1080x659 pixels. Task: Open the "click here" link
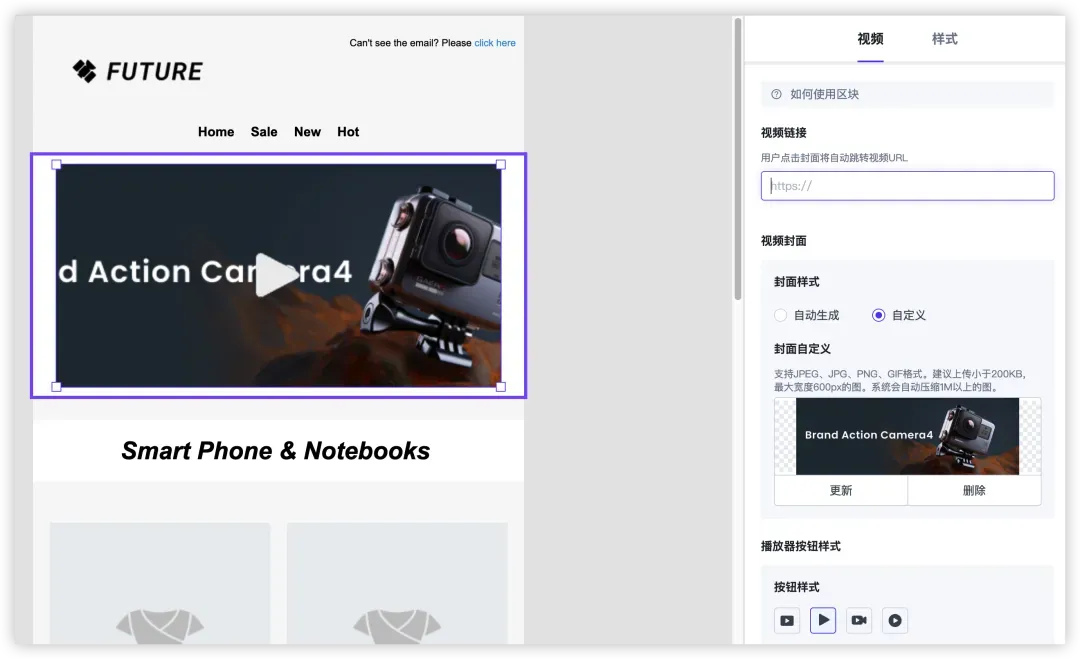[x=495, y=43]
